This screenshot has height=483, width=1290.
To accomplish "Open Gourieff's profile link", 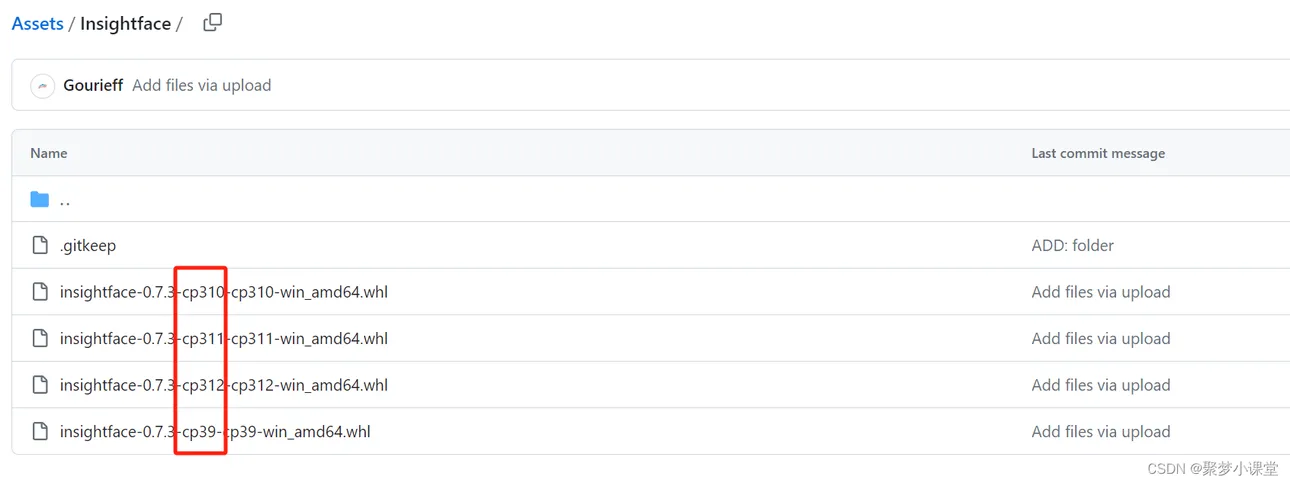I will (x=93, y=86).
